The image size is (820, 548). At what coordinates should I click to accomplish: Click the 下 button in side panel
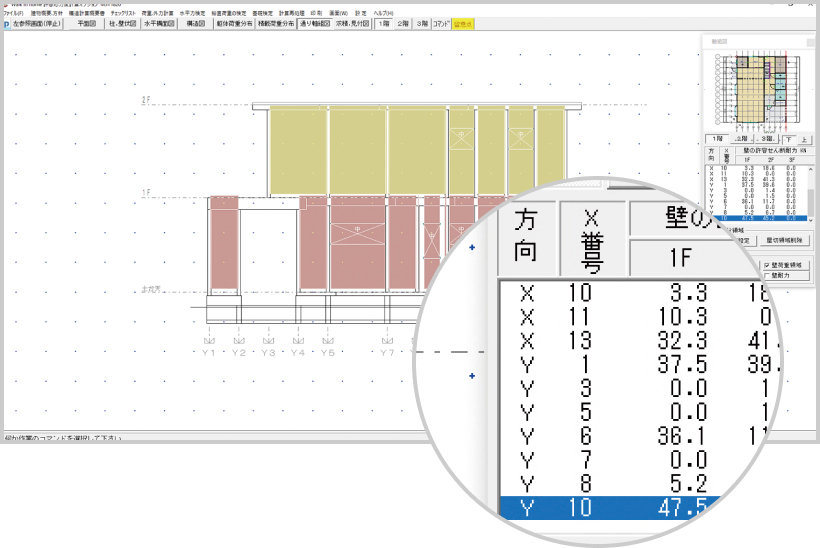click(x=789, y=140)
